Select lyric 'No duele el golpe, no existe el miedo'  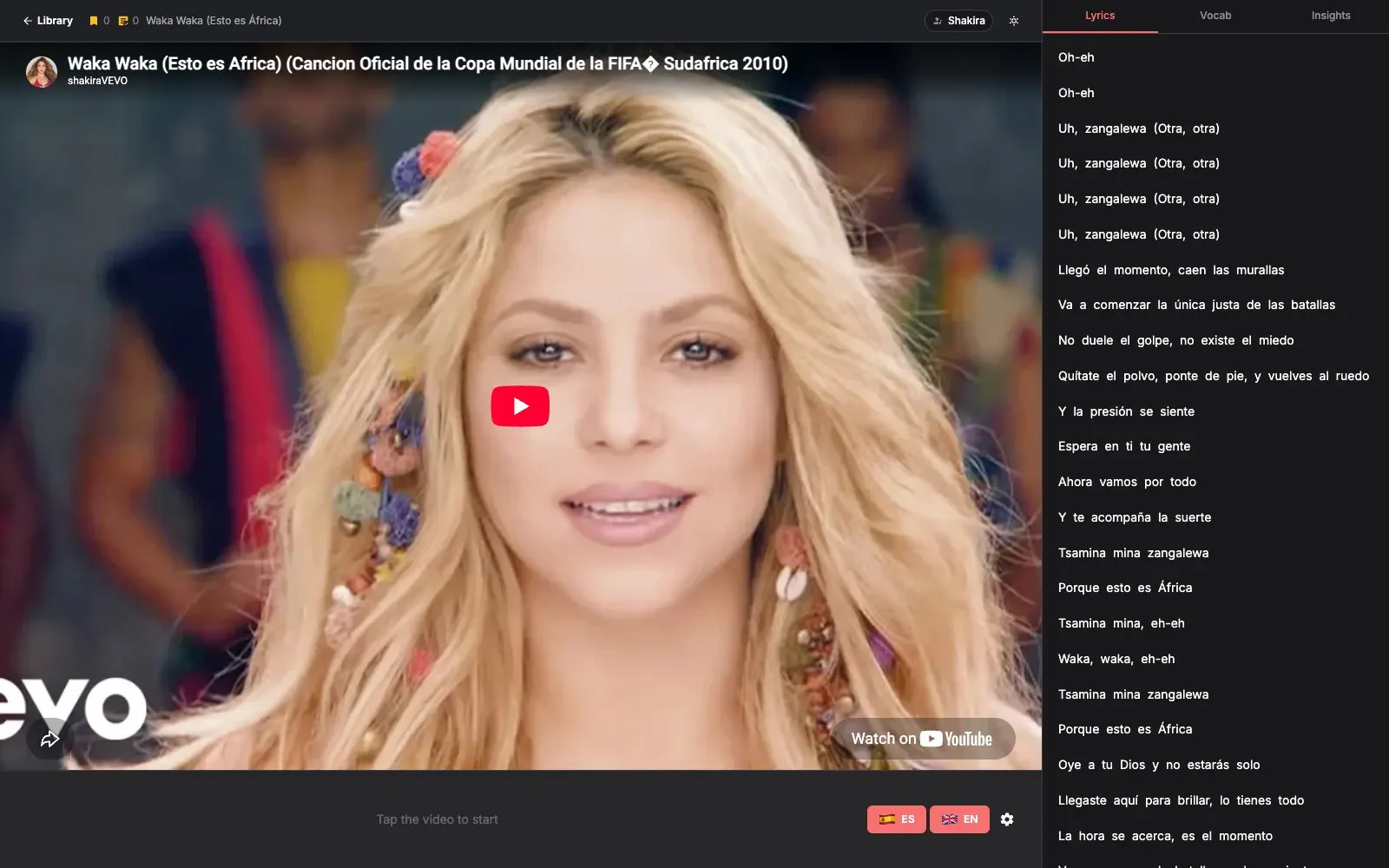(1176, 340)
